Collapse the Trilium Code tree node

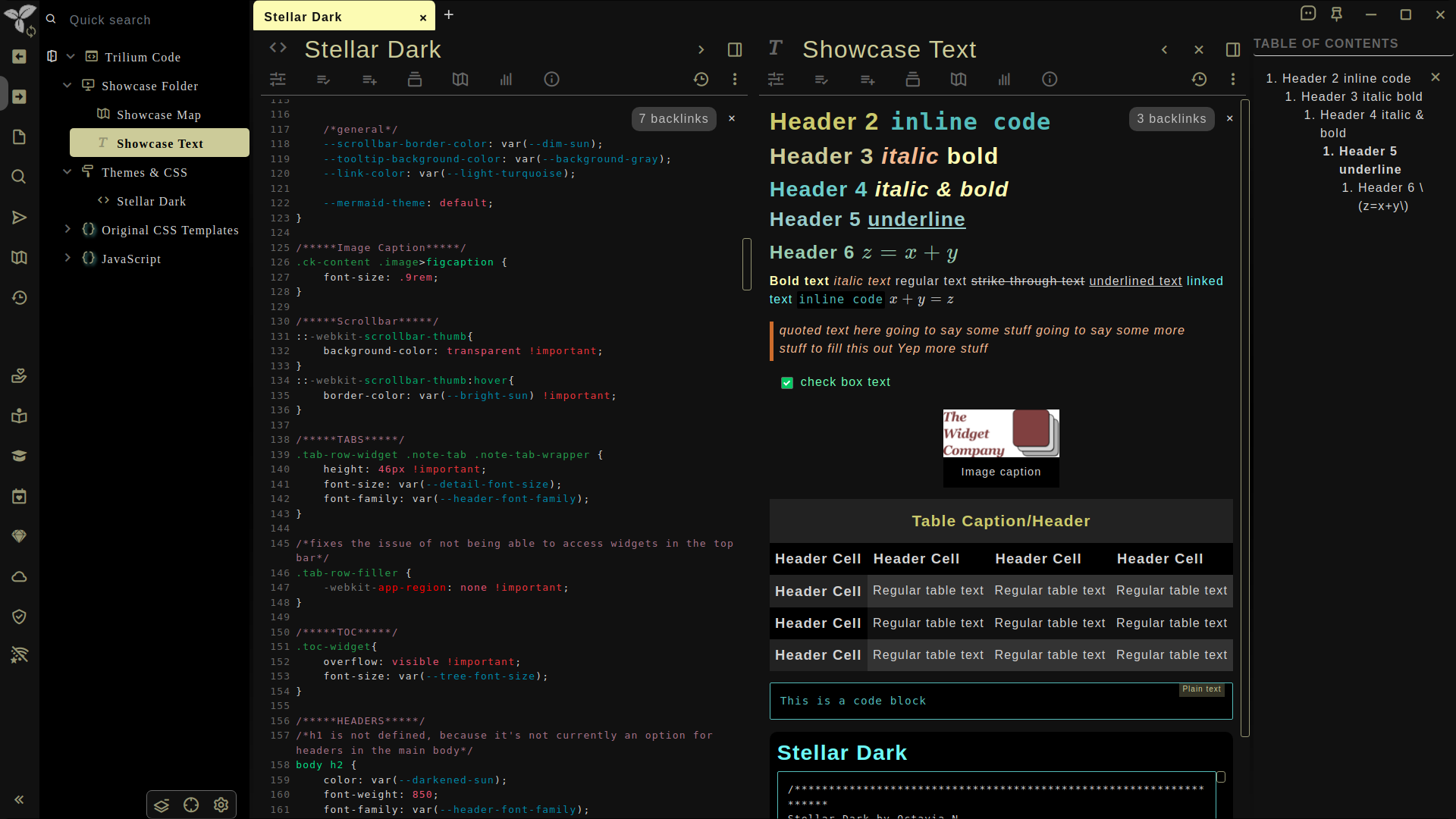[71, 57]
